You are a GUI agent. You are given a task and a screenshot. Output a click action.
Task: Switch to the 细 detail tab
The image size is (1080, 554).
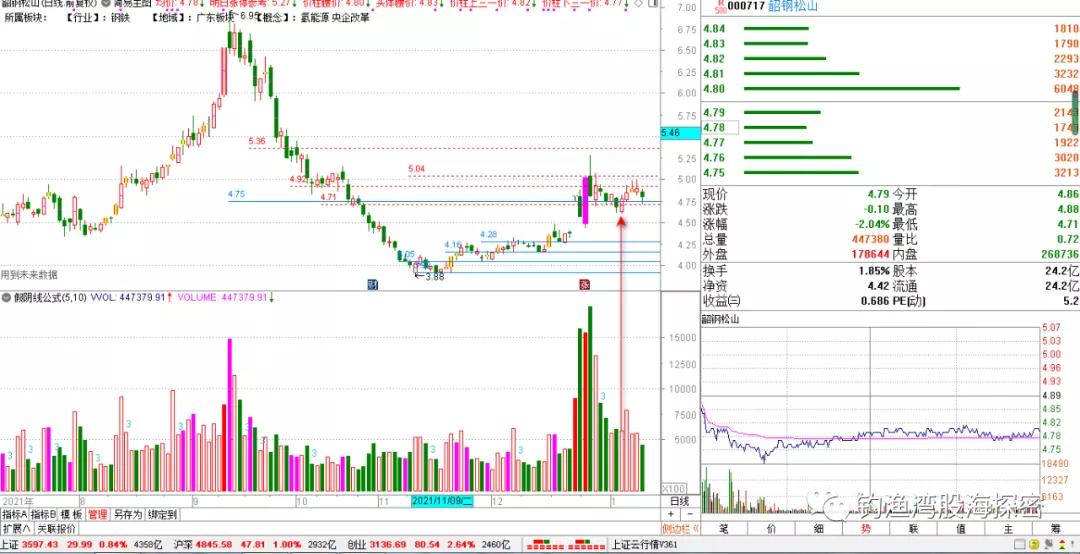(x=819, y=529)
